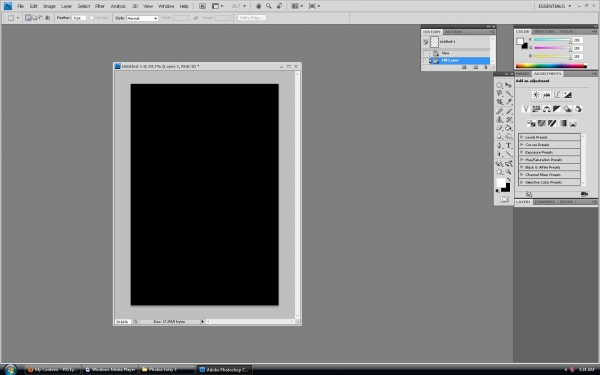600x375 pixels.
Task: Switch to the Swatches tab
Action: 543,31
